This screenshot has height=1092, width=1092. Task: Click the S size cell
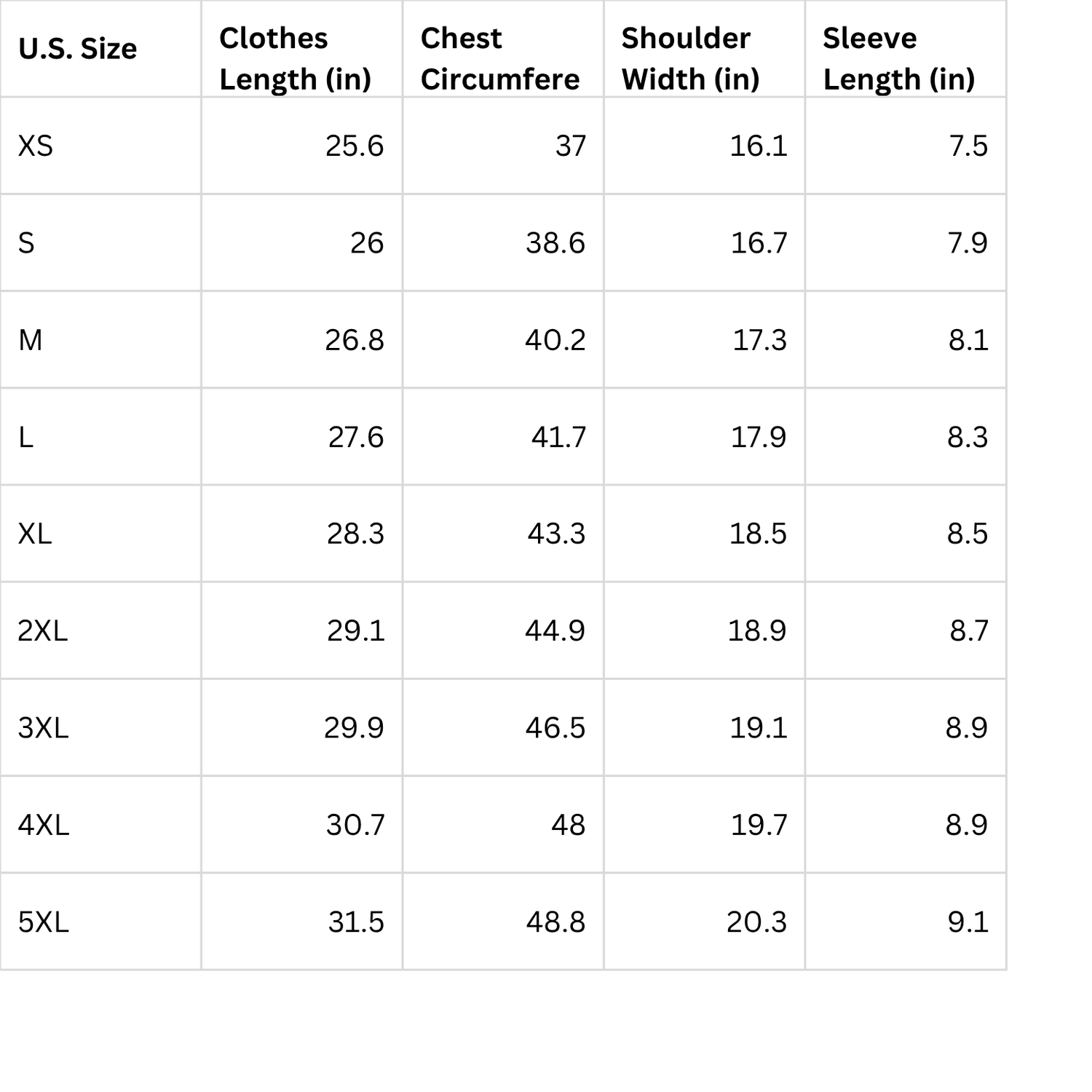100,242
